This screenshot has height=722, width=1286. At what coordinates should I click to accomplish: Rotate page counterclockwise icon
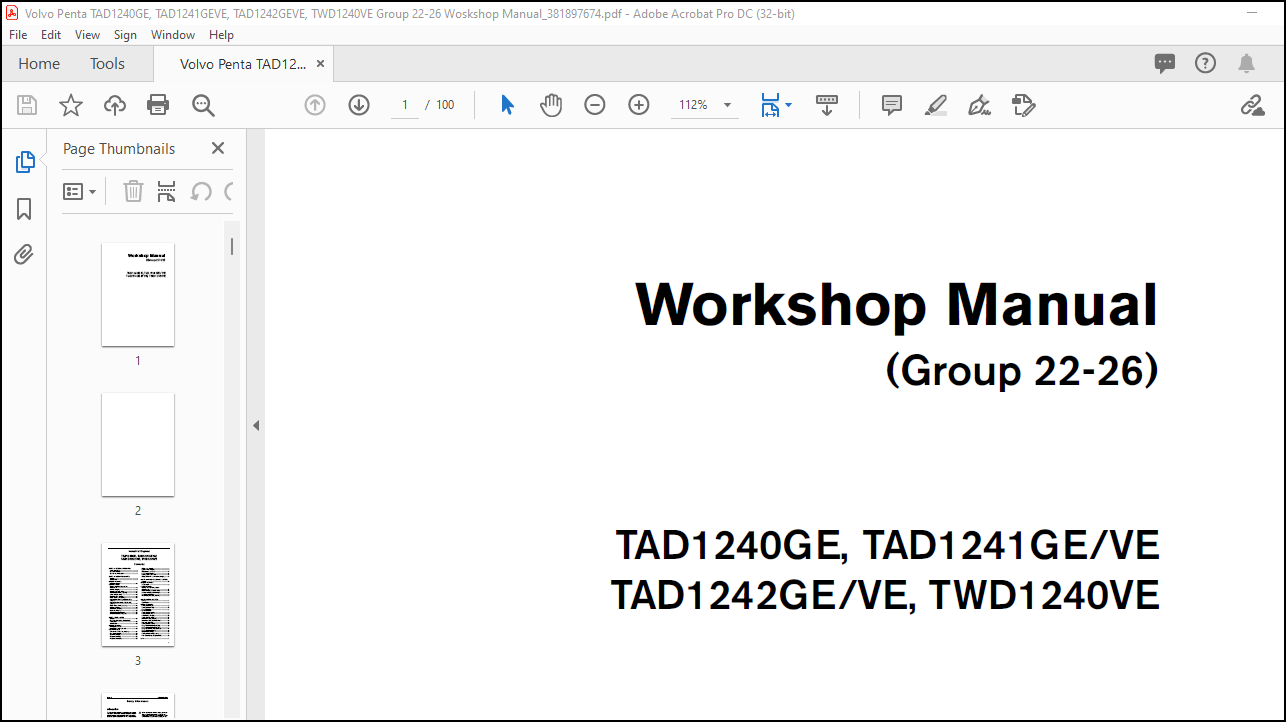(201, 191)
